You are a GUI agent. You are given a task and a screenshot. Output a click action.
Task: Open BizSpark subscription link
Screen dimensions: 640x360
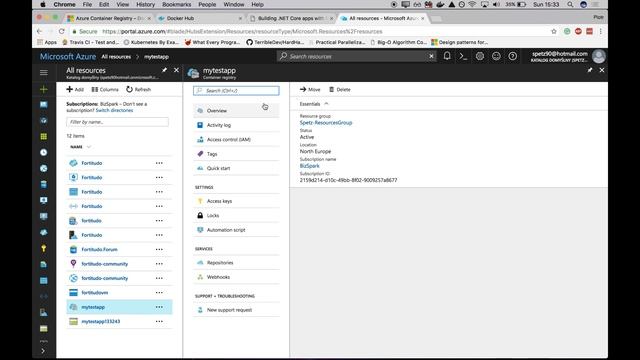(x=309, y=166)
